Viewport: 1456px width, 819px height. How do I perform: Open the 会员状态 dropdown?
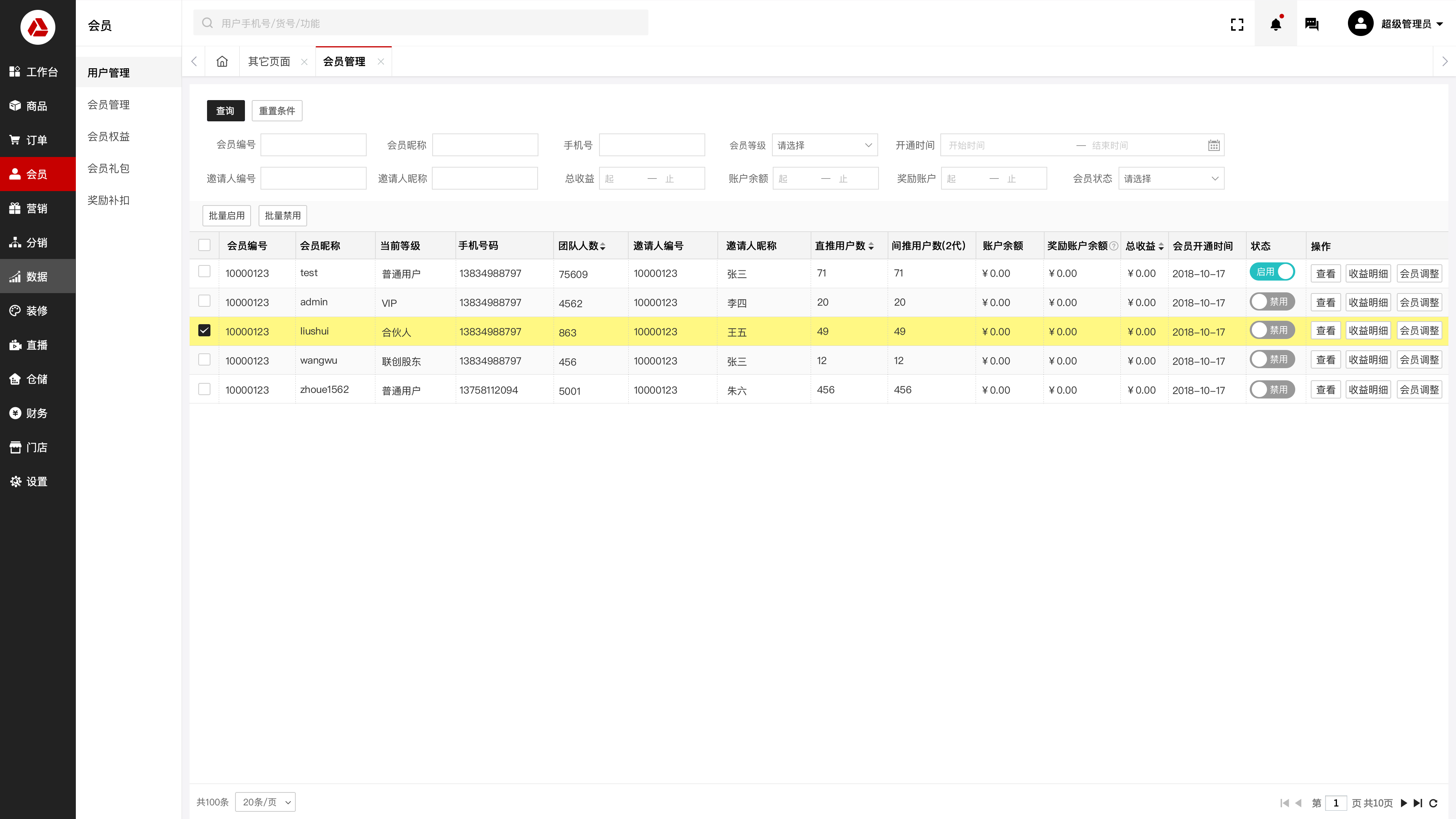pos(1171,179)
